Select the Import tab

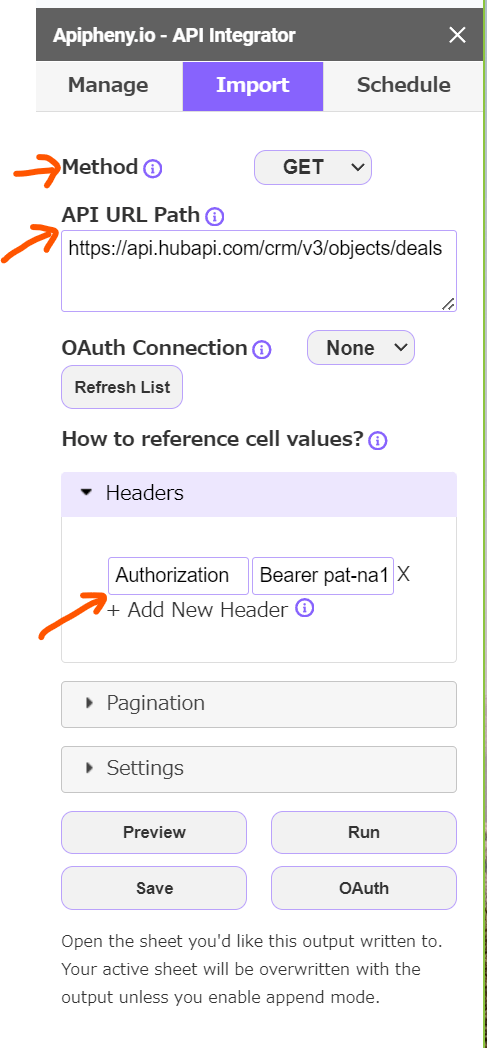253,86
